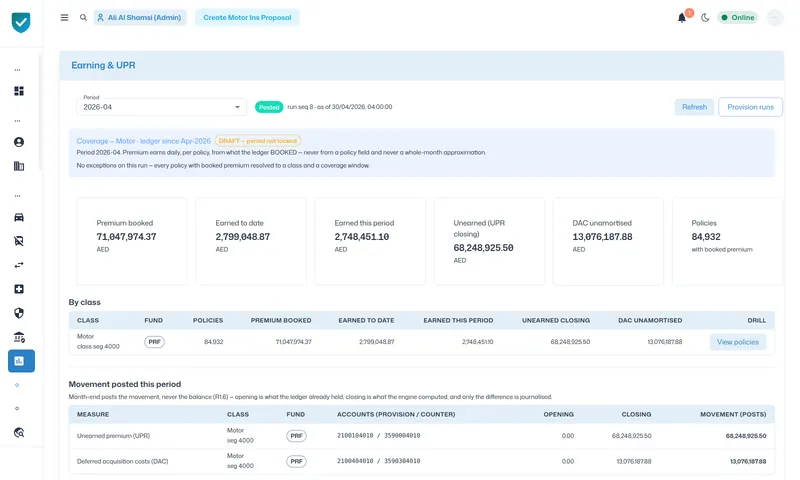
Task: Click the Earning & UPR page title
Action: tap(103, 65)
